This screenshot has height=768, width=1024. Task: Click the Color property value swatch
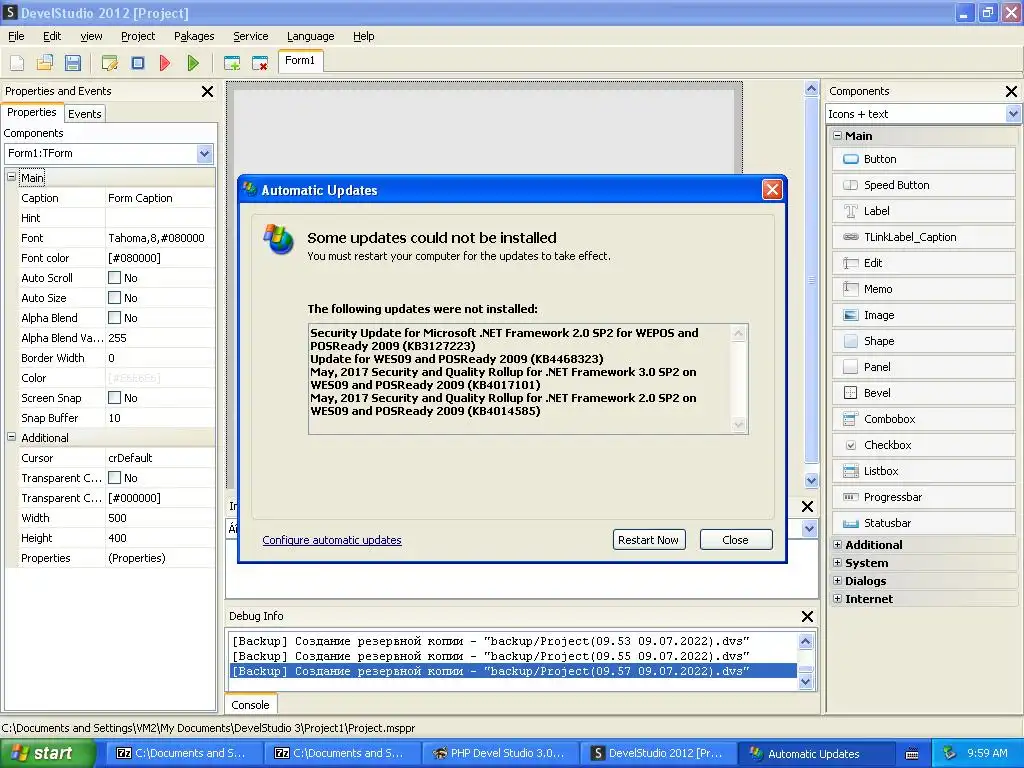(159, 378)
